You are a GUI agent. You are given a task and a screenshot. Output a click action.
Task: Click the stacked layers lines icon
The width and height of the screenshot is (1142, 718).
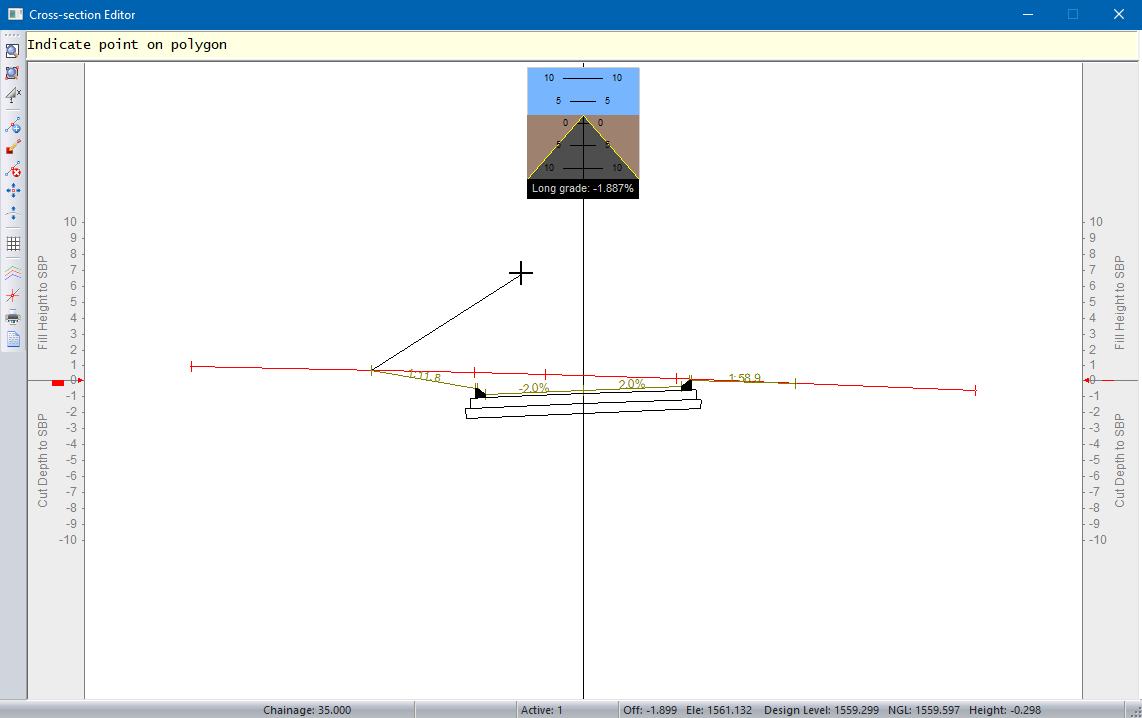13,271
